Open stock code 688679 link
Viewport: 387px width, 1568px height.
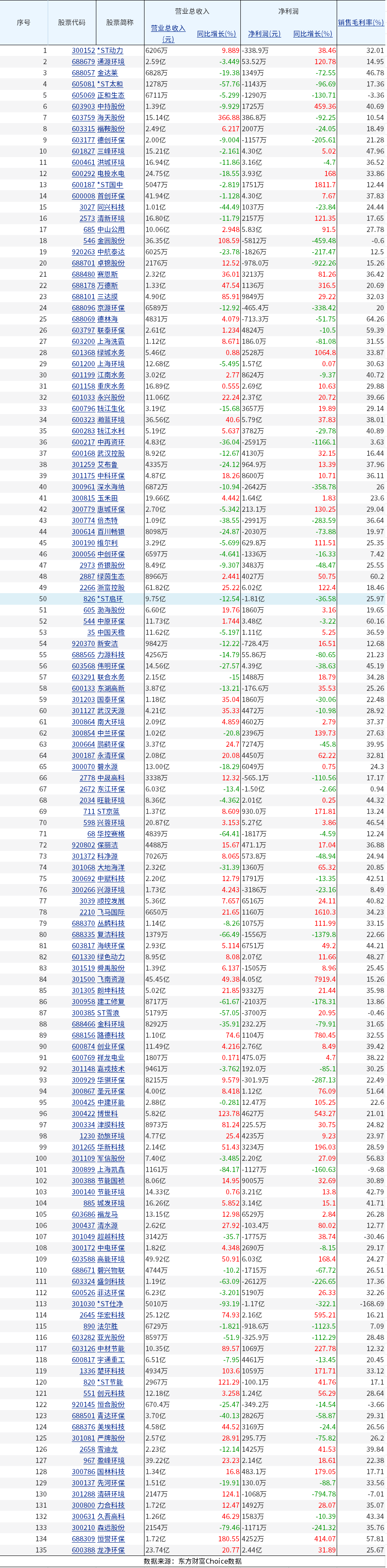click(83, 62)
